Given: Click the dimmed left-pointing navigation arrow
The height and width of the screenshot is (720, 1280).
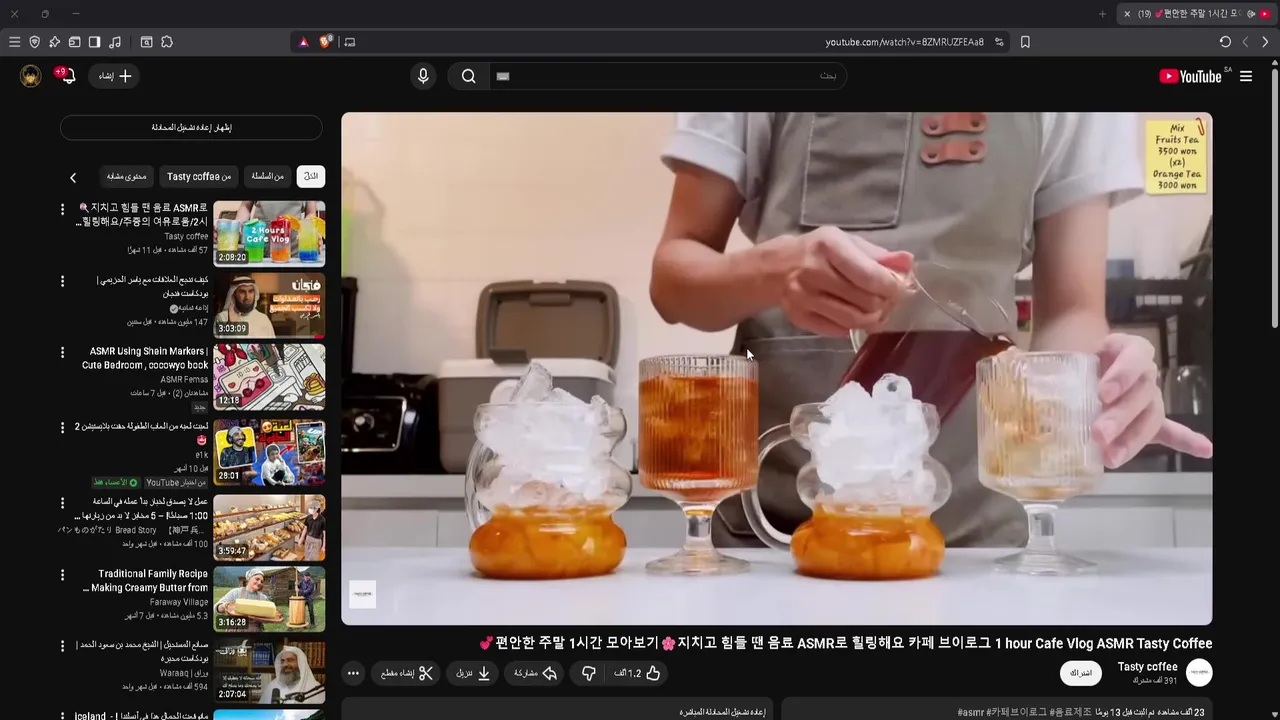Looking at the screenshot, I should [x=1245, y=42].
